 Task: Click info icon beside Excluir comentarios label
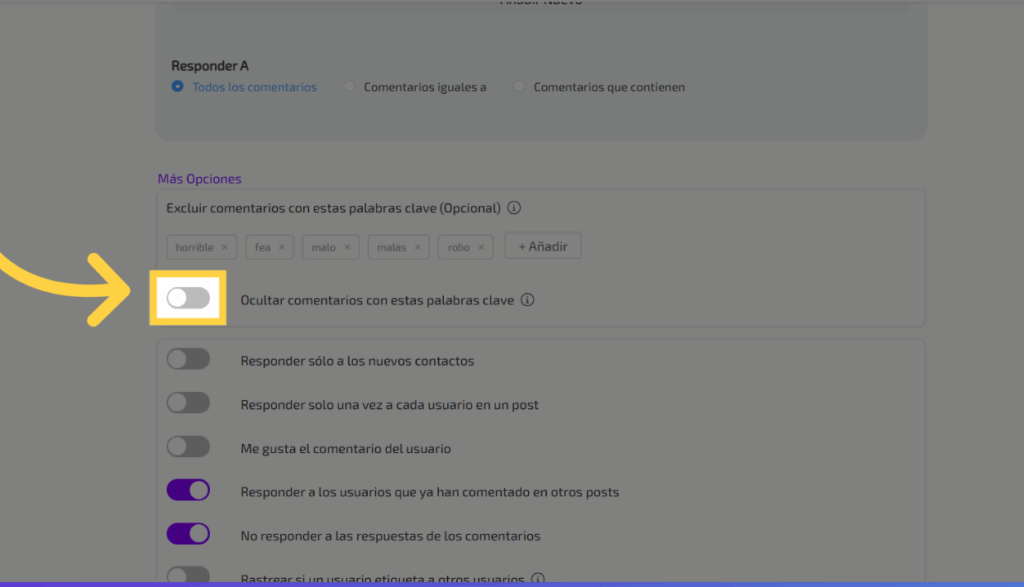click(514, 209)
